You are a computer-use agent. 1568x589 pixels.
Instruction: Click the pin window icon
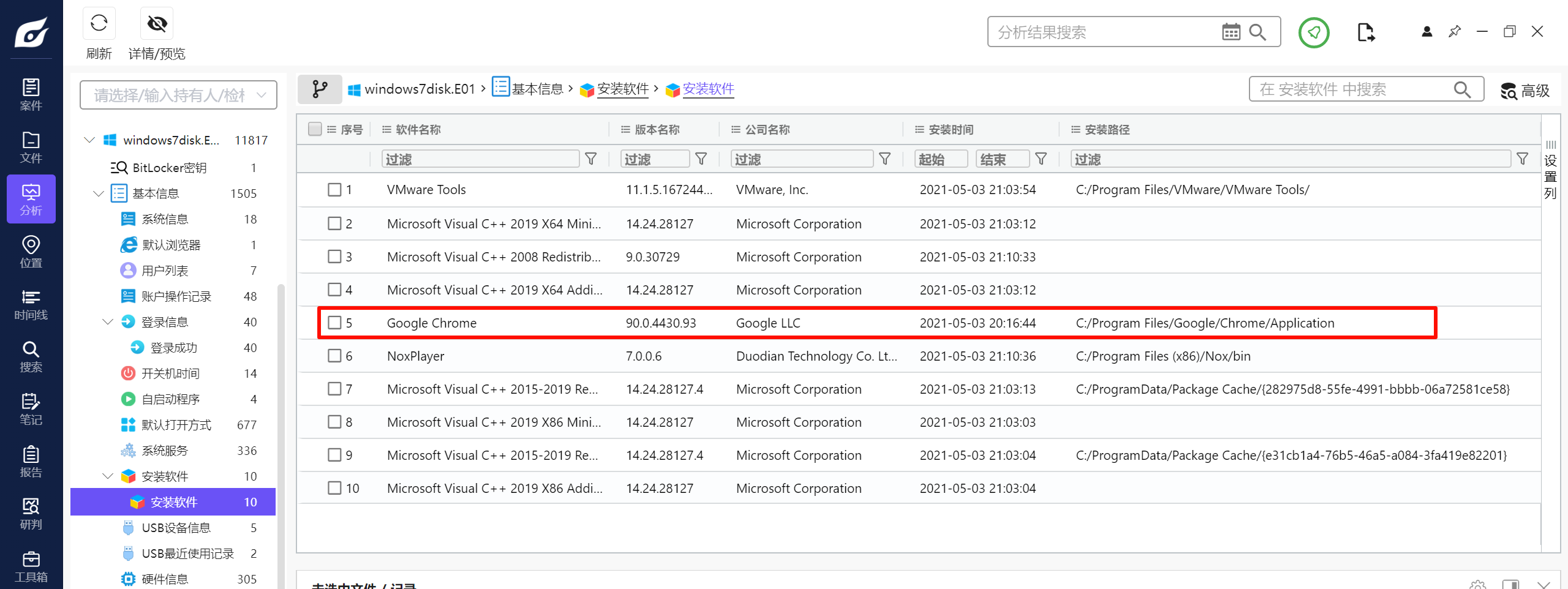pos(1455,31)
